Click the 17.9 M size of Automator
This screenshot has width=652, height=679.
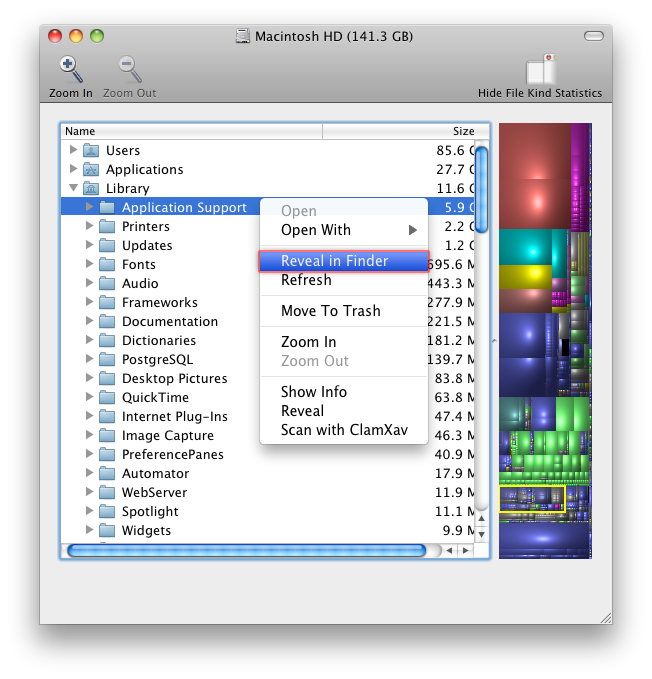point(455,474)
